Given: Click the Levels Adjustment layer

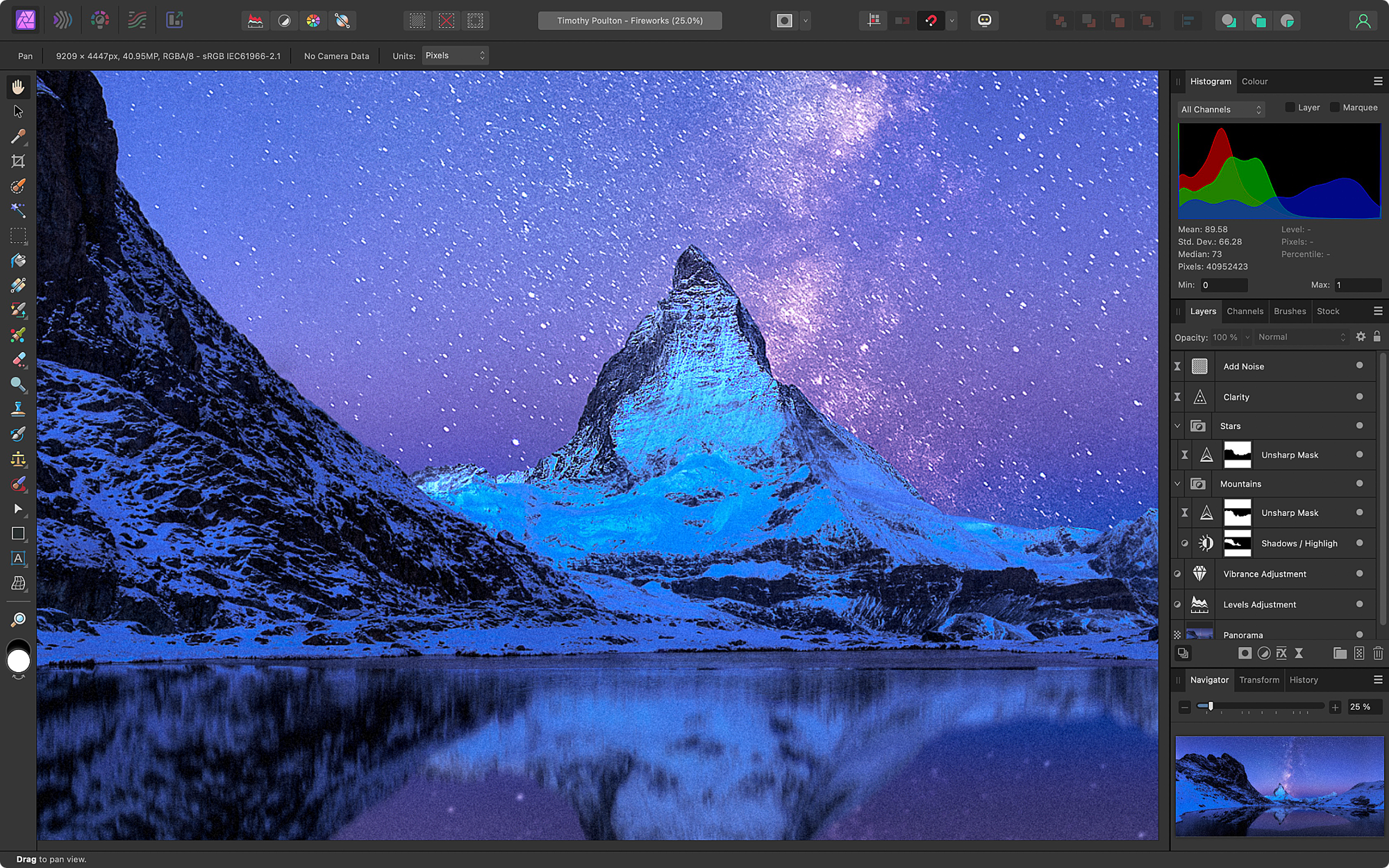Looking at the screenshot, I should point(1258,604).
